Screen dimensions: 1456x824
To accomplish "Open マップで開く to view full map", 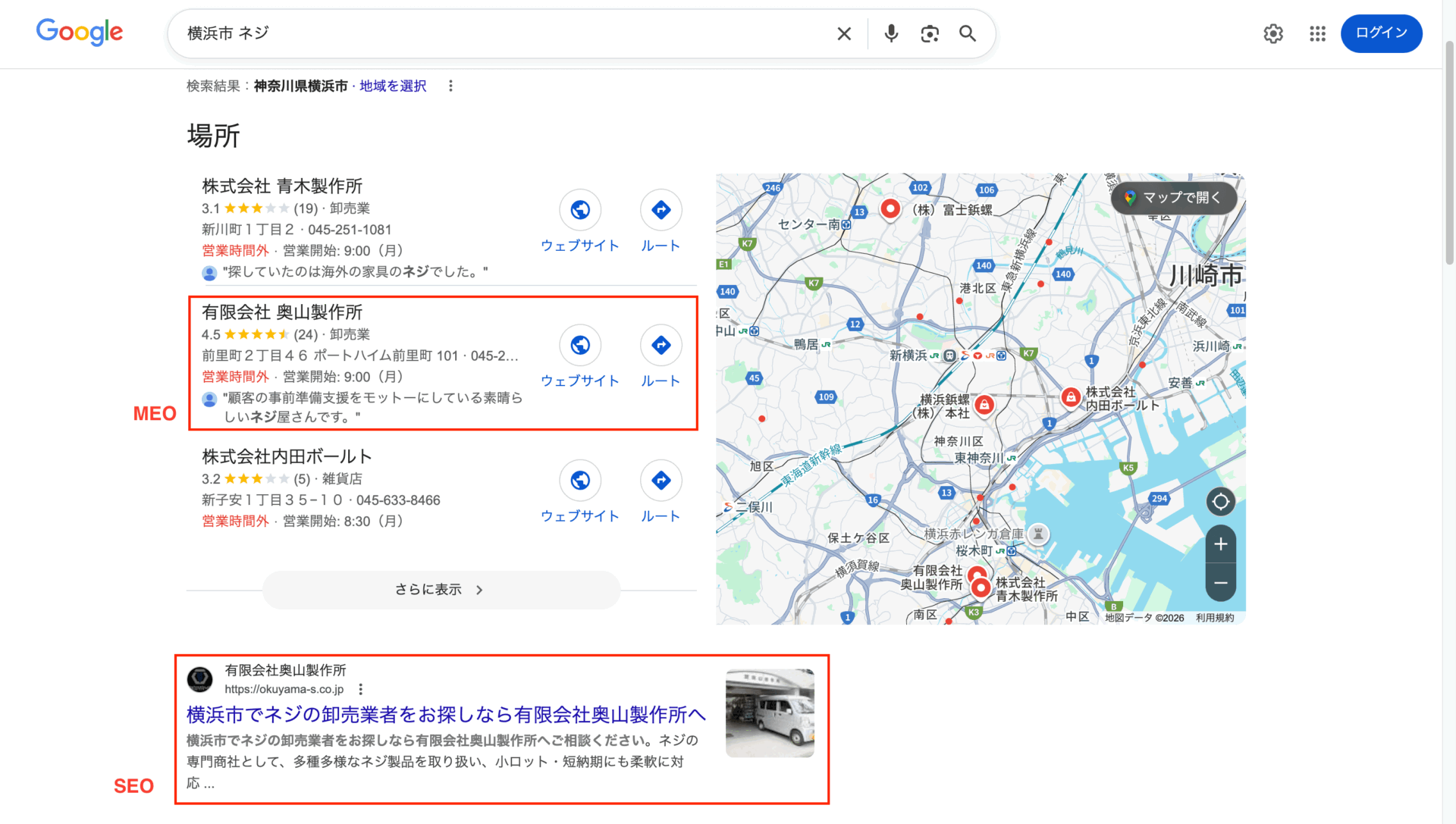I will click(1174, 197).
